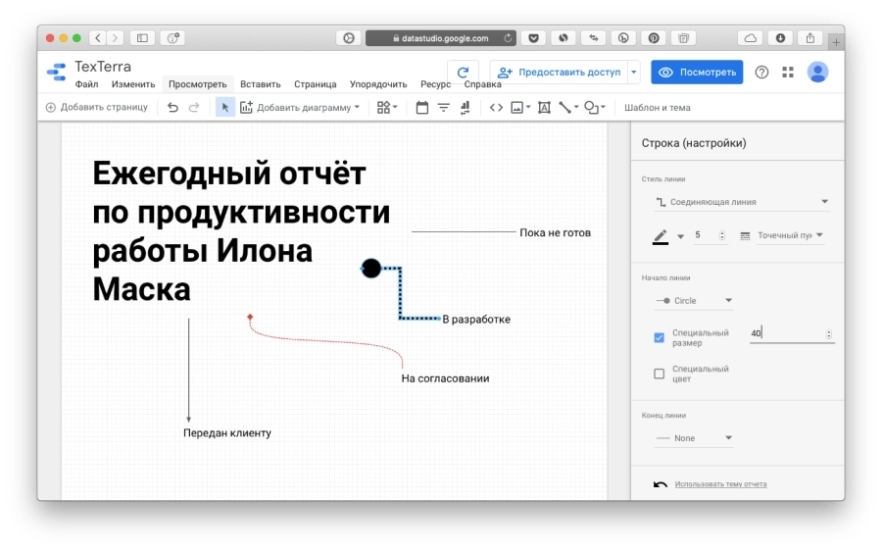Select the 'На согласовании' text label
The image size is (882, 550).
click(445, 378)
